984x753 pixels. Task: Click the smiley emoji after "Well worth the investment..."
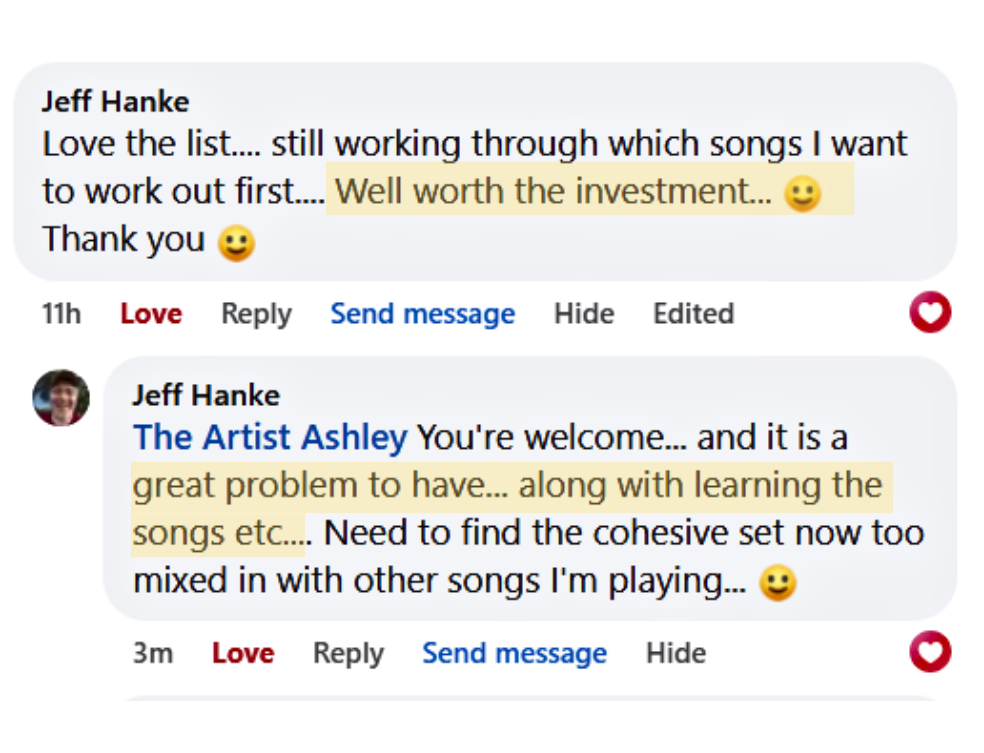[x=802, y=193]
